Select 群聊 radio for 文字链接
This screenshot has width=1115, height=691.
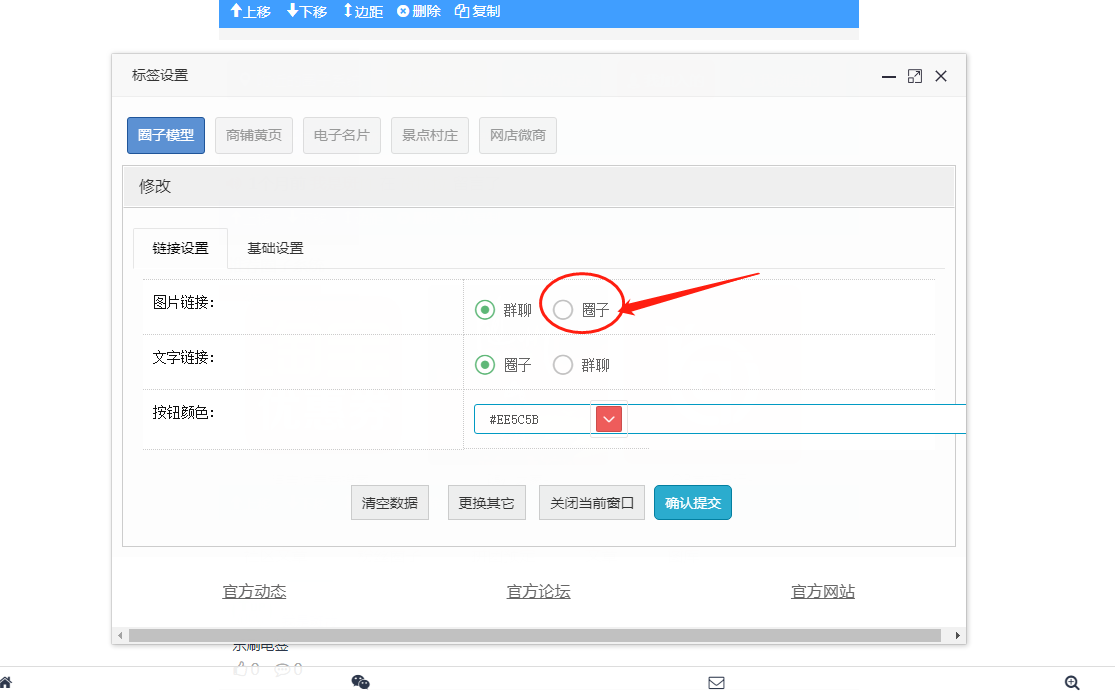563,365
